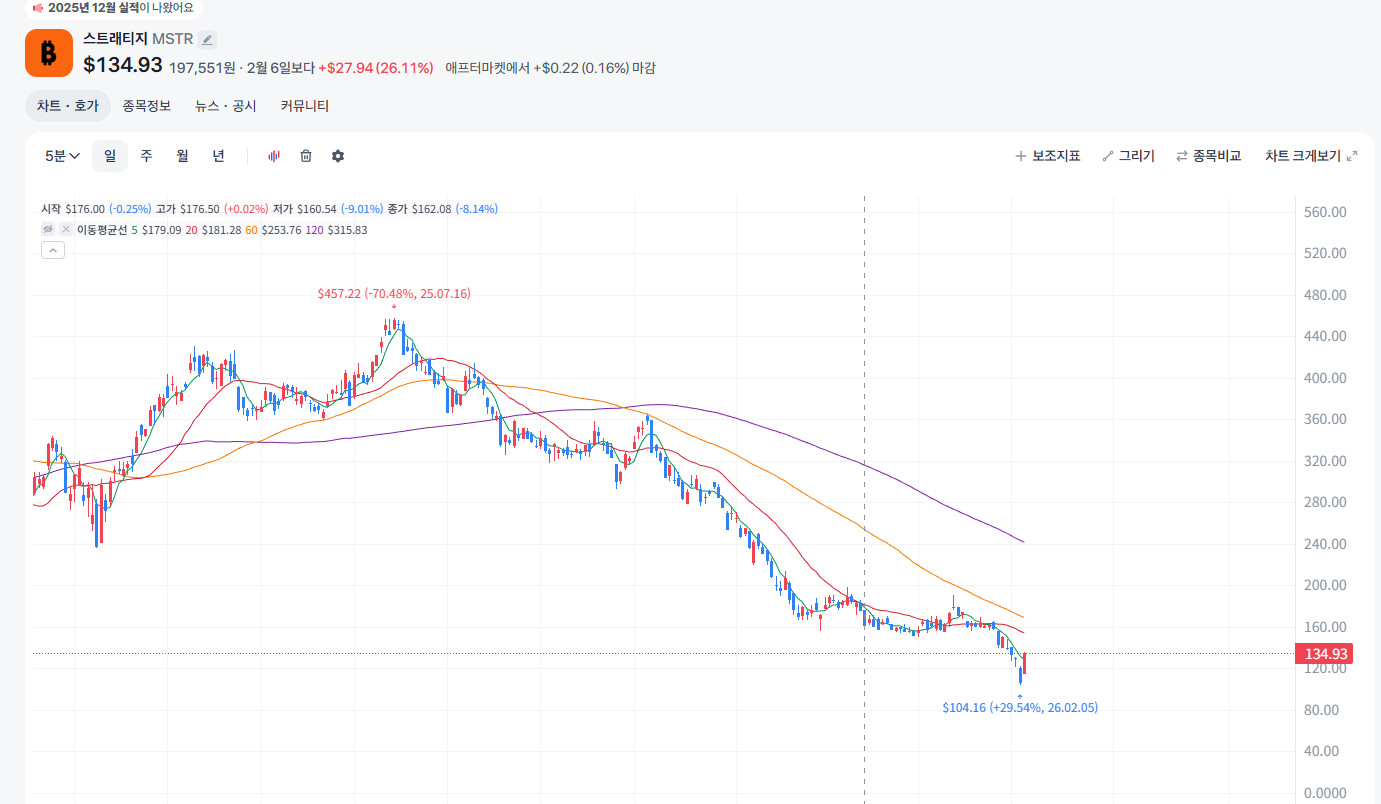
Task: Click the trash icon in chart toolbar
Action: 306,156
